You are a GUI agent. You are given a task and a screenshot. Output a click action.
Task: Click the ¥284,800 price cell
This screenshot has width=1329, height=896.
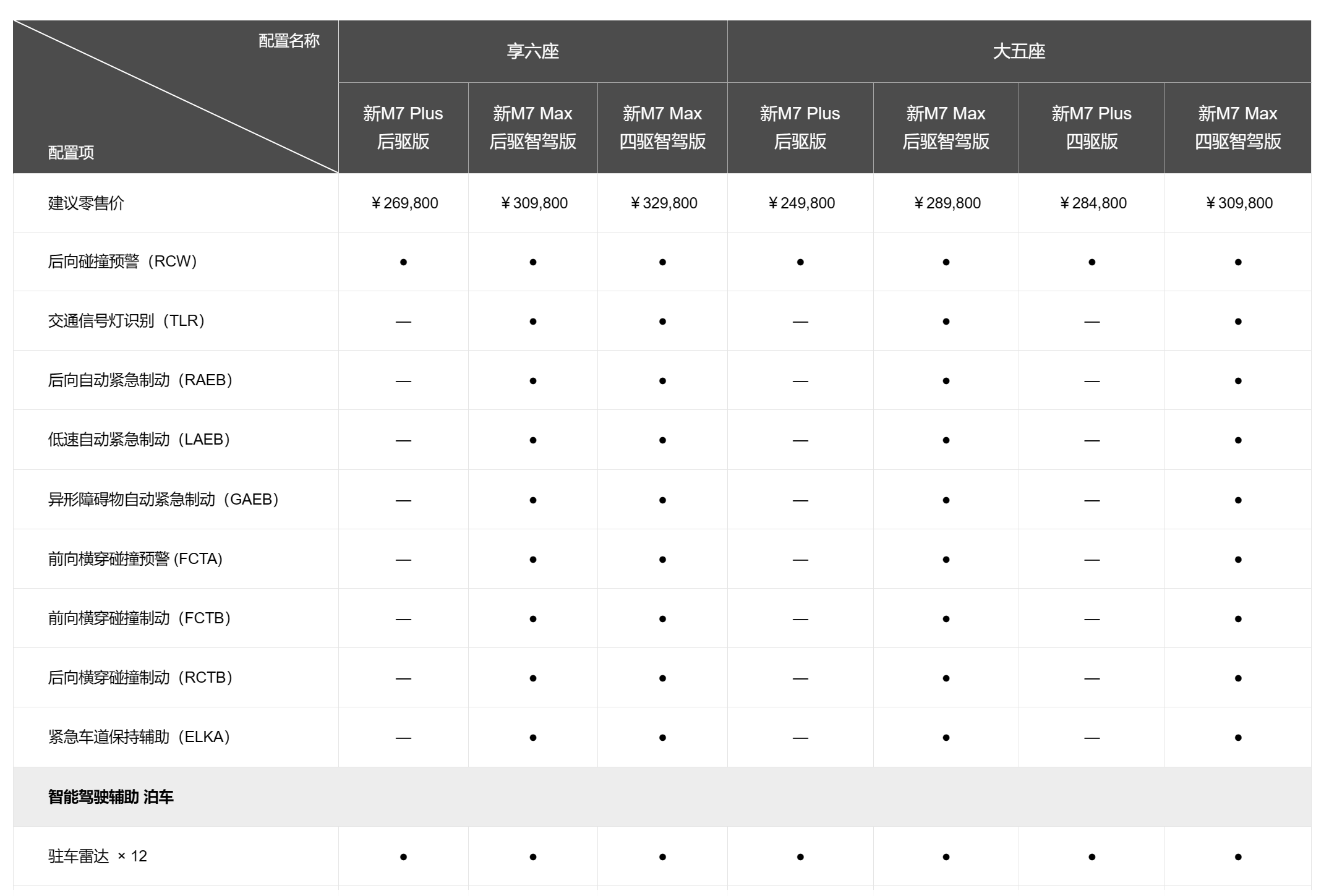1093,203
